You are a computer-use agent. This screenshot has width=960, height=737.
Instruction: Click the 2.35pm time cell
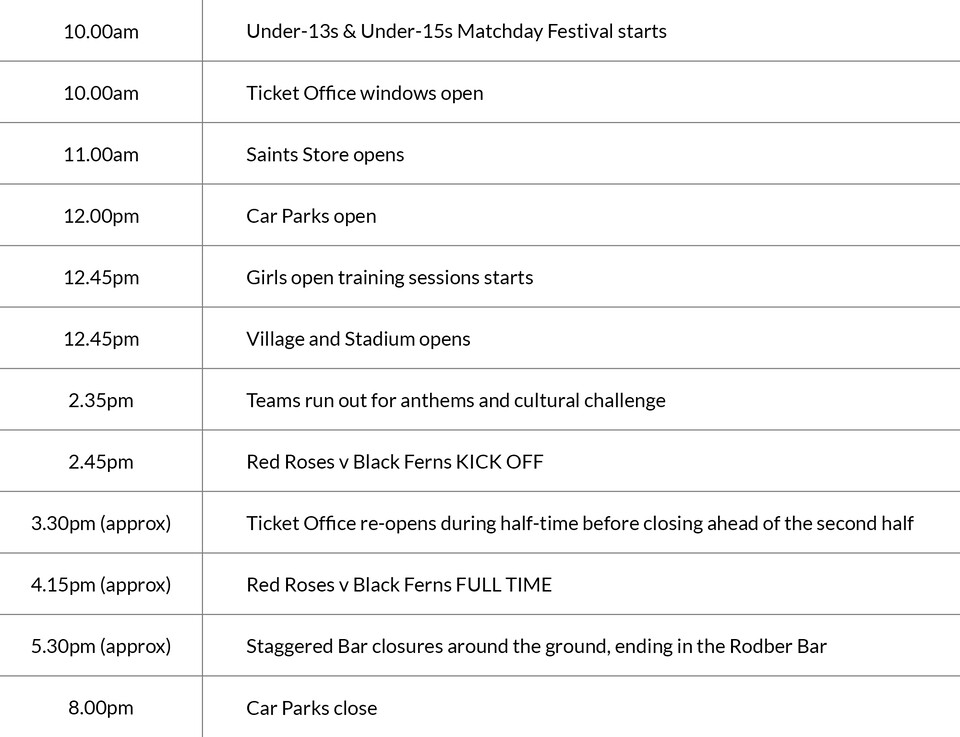101,401
